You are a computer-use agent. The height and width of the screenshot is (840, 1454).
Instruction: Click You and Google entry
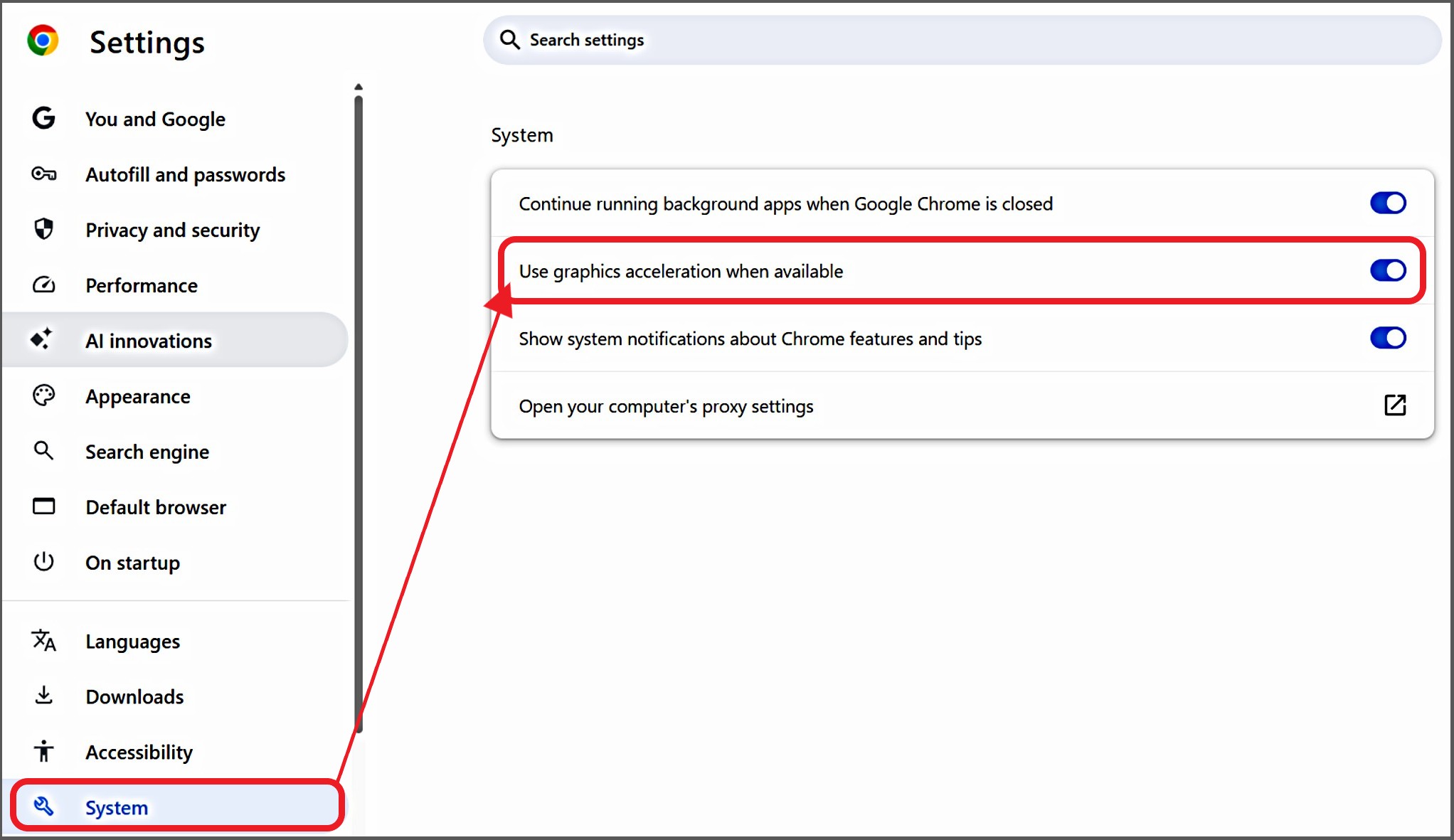[155, 119]
